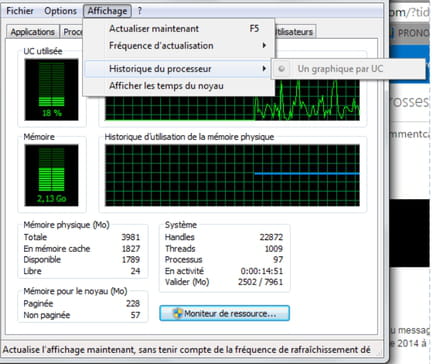Click the physical memory history graph
Screen dimensions: 440x364
click(x=232, y=175)
